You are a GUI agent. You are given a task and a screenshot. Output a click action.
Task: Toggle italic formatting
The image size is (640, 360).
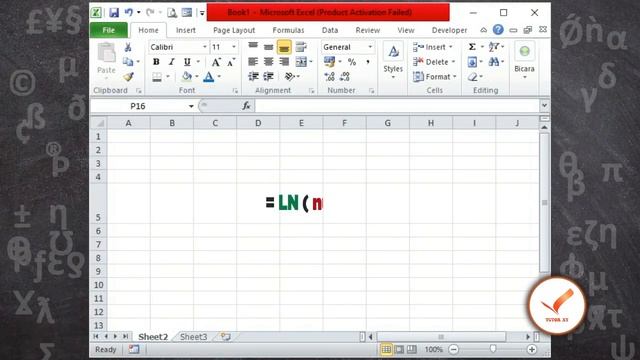pos(171,62)
